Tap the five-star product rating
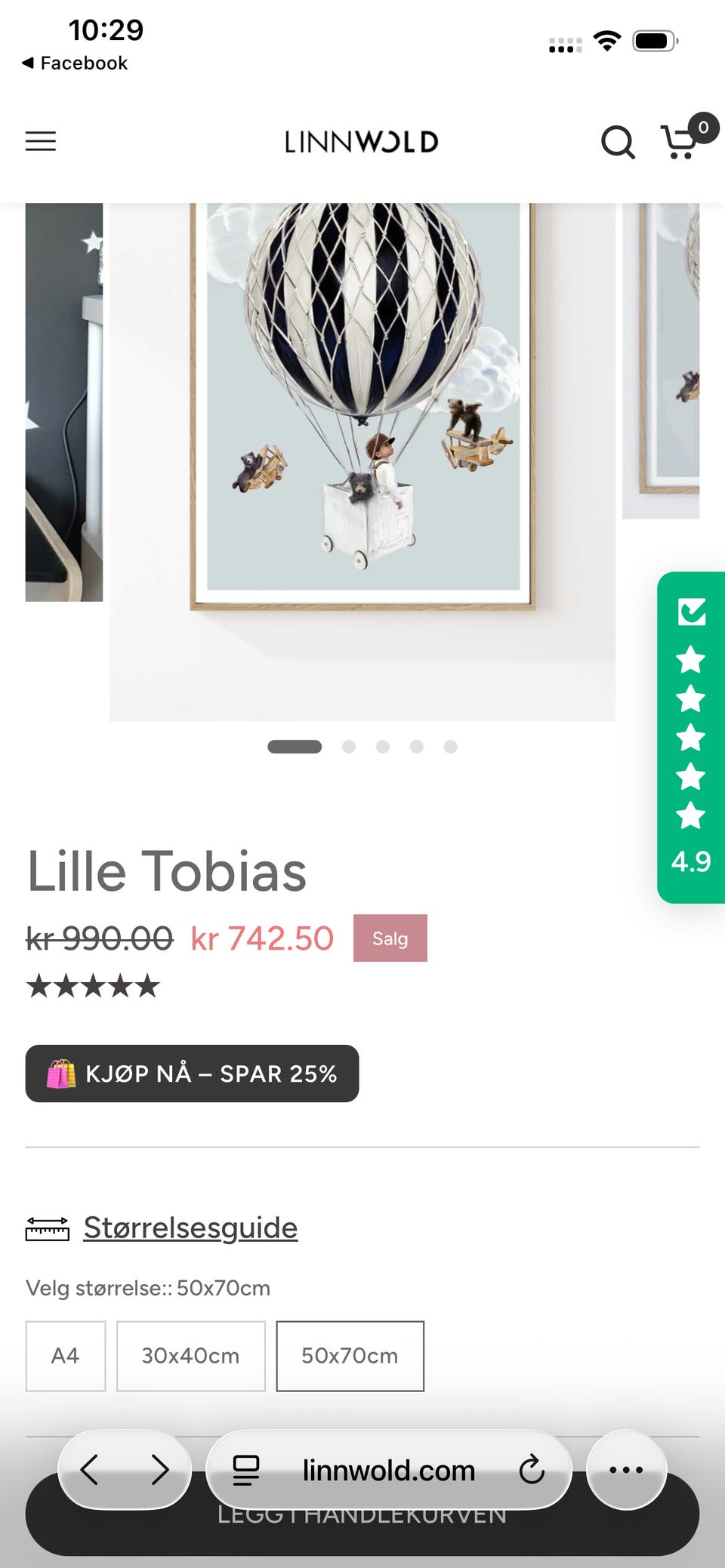The height and width of the screenshot is (1568, 725). tap(94, 986)
